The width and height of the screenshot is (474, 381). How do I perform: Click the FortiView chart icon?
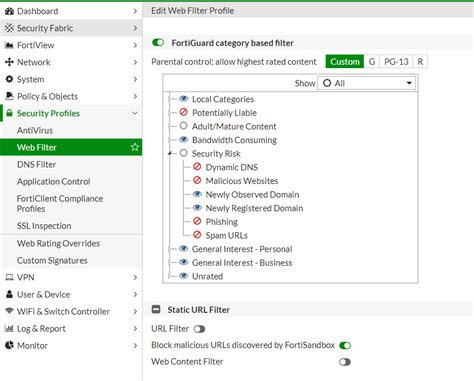click(9, 45)
